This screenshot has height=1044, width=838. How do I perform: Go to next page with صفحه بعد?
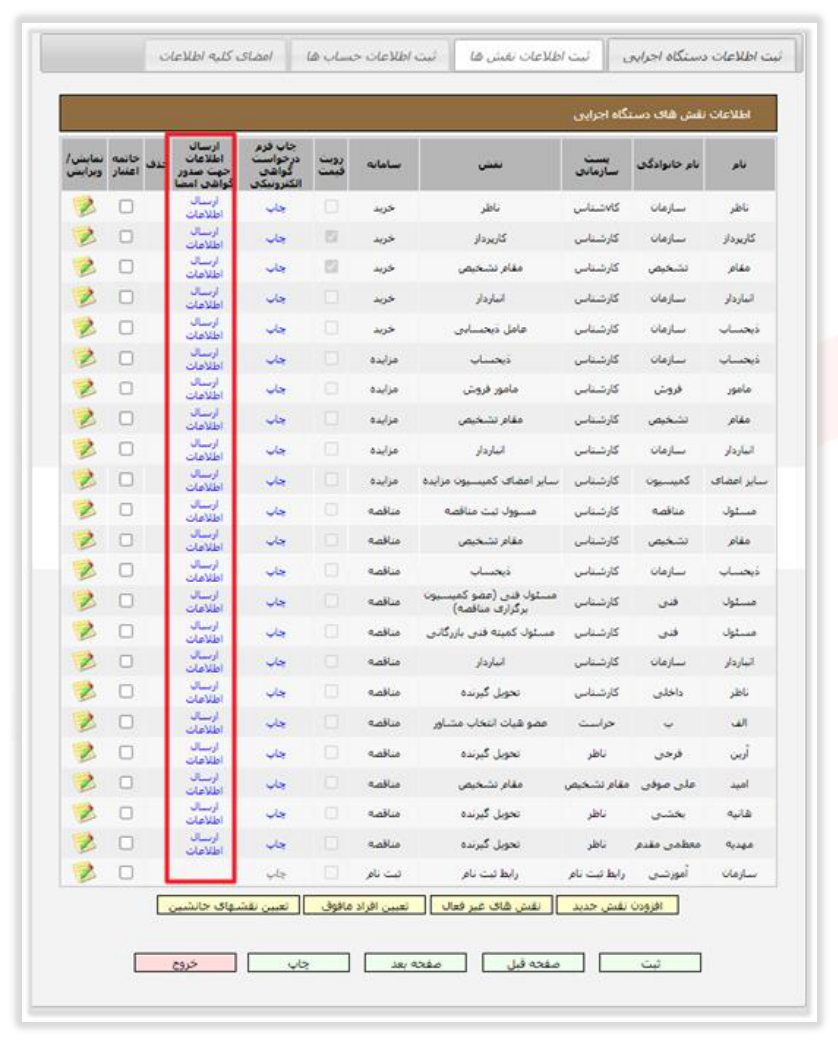(415, 963)
